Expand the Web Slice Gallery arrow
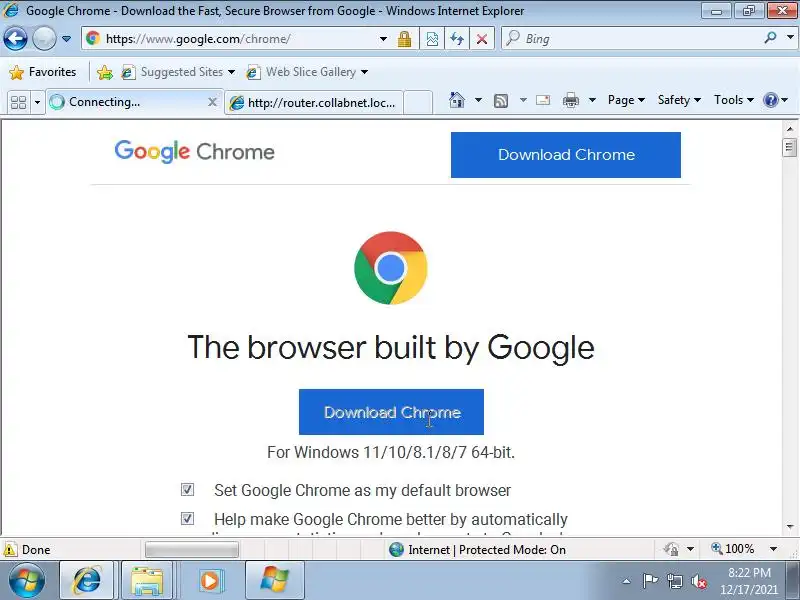 click(364, 72)
